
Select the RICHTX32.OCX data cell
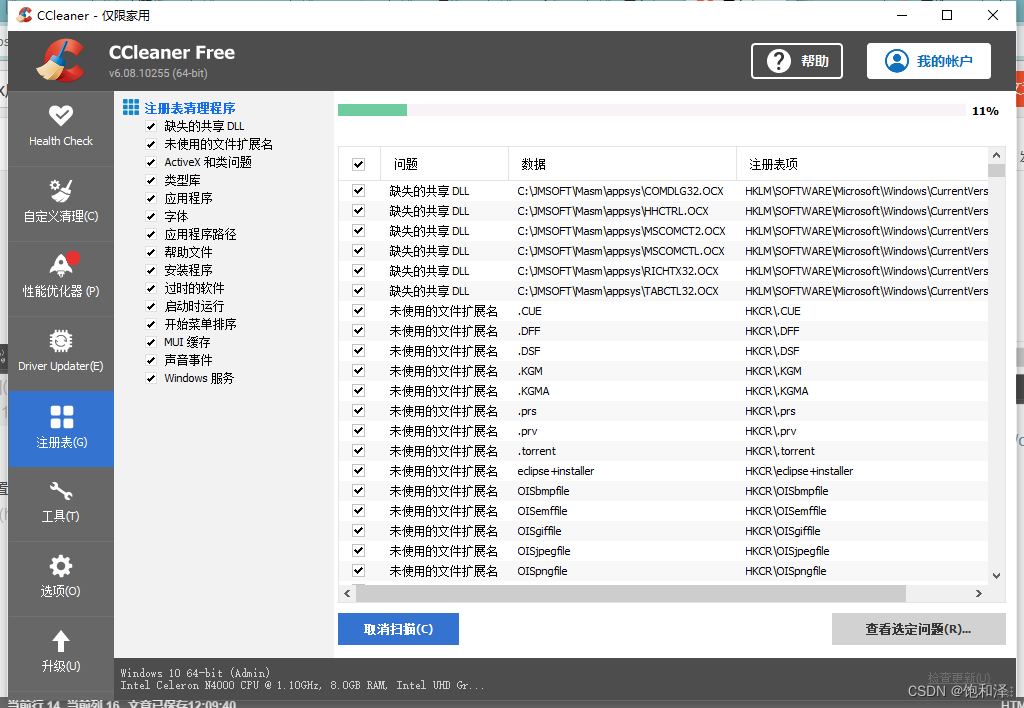coord(618,271)
